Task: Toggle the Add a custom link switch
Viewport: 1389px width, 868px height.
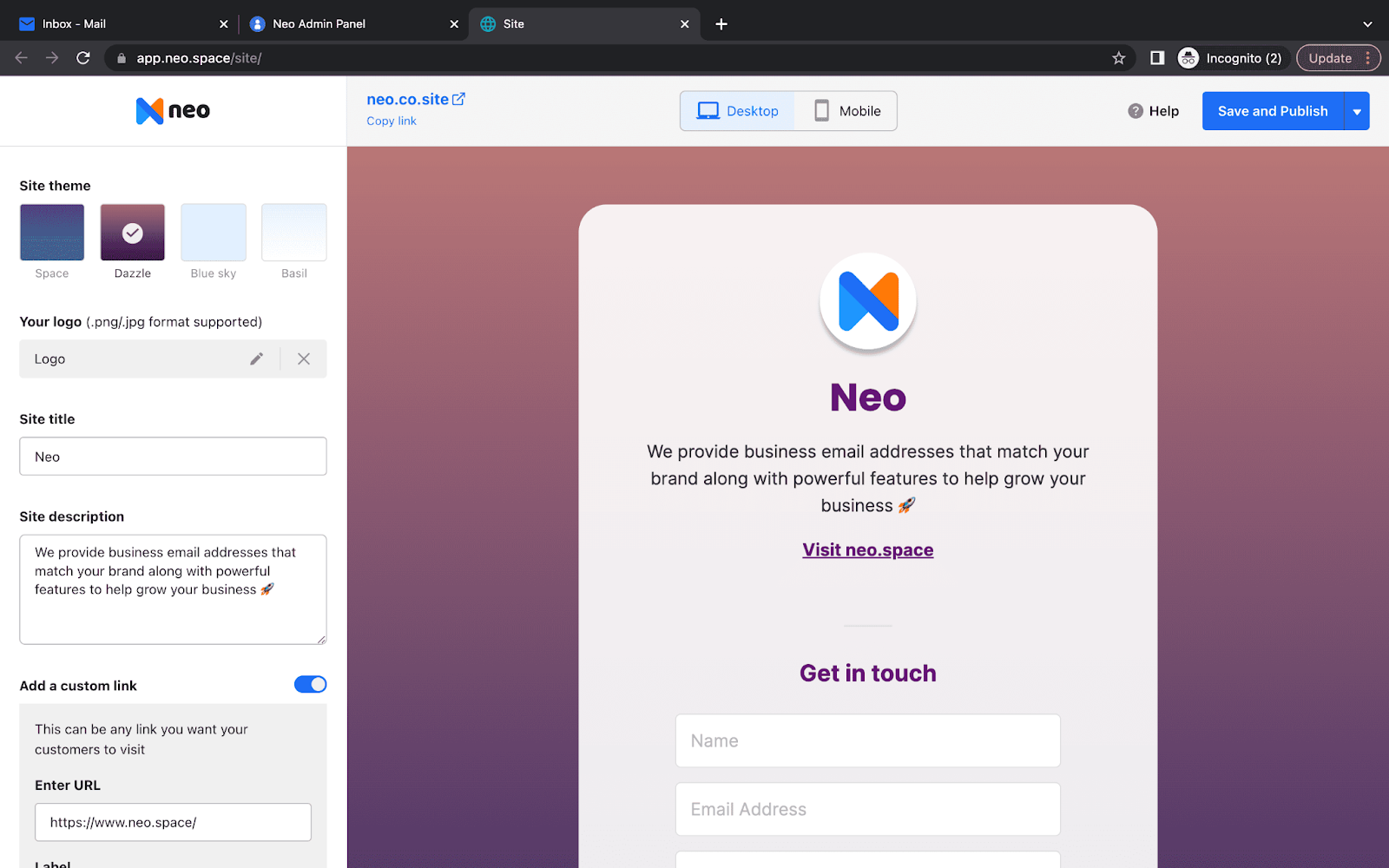Action: [310, 685]
